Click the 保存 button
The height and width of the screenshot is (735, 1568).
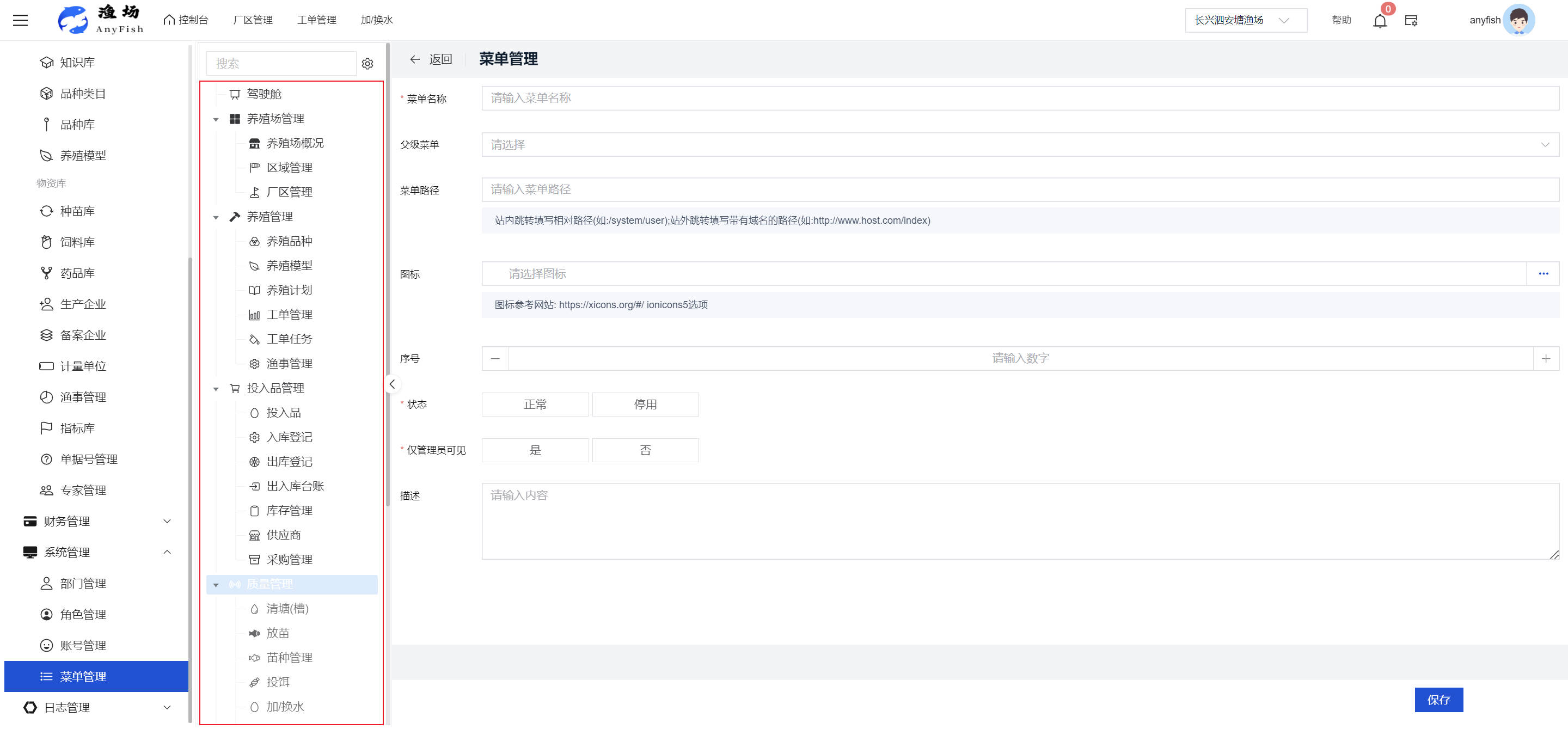pyautogui.click(x=1438, y=700)
